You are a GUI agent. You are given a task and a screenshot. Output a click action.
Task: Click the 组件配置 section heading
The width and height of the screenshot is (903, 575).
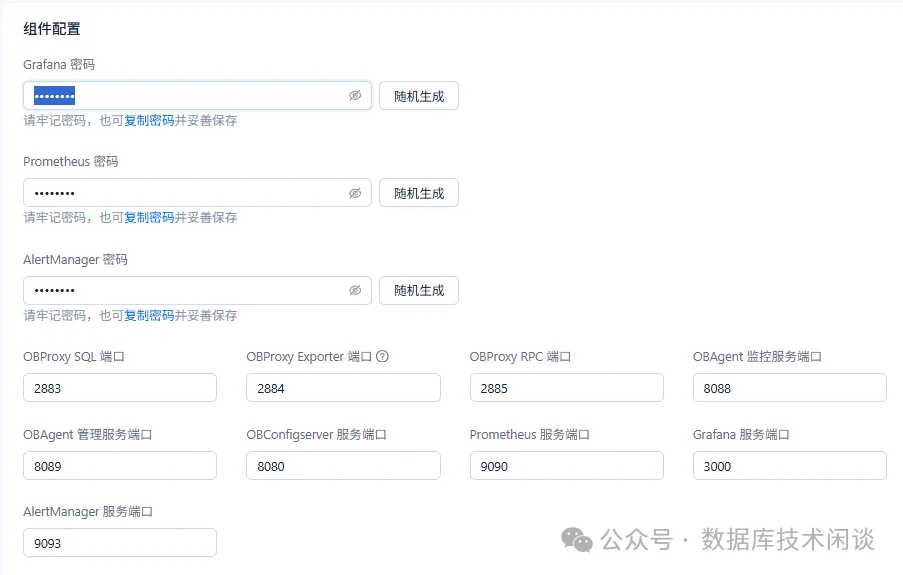click(x=52, y=29)
